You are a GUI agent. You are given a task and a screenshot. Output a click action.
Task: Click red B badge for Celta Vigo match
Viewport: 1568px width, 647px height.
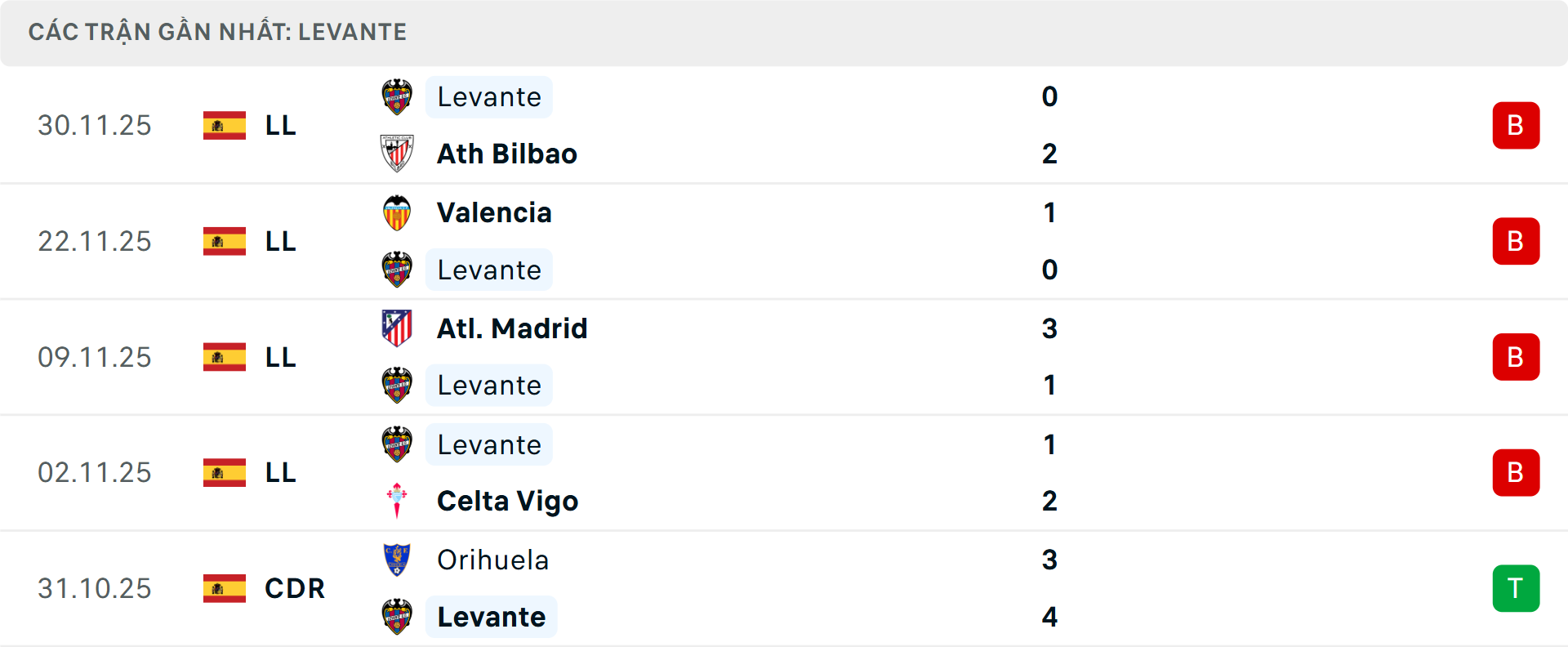pyautogui.click(x=1516, y=472)
